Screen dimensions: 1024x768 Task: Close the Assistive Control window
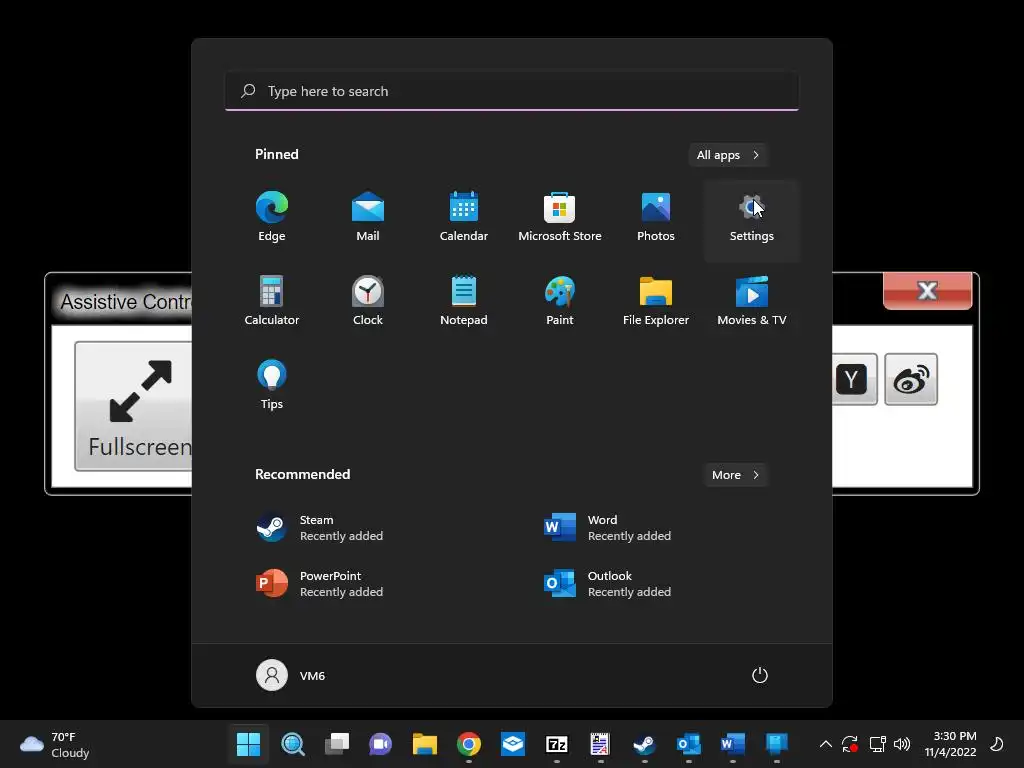pos(927,291)
